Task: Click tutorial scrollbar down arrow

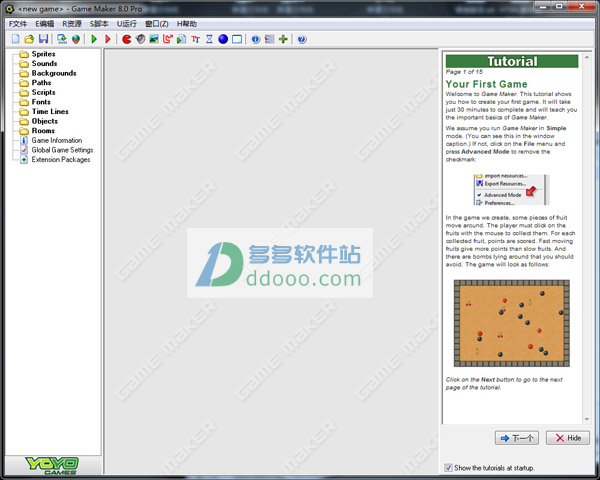Action: click(587, 419)
